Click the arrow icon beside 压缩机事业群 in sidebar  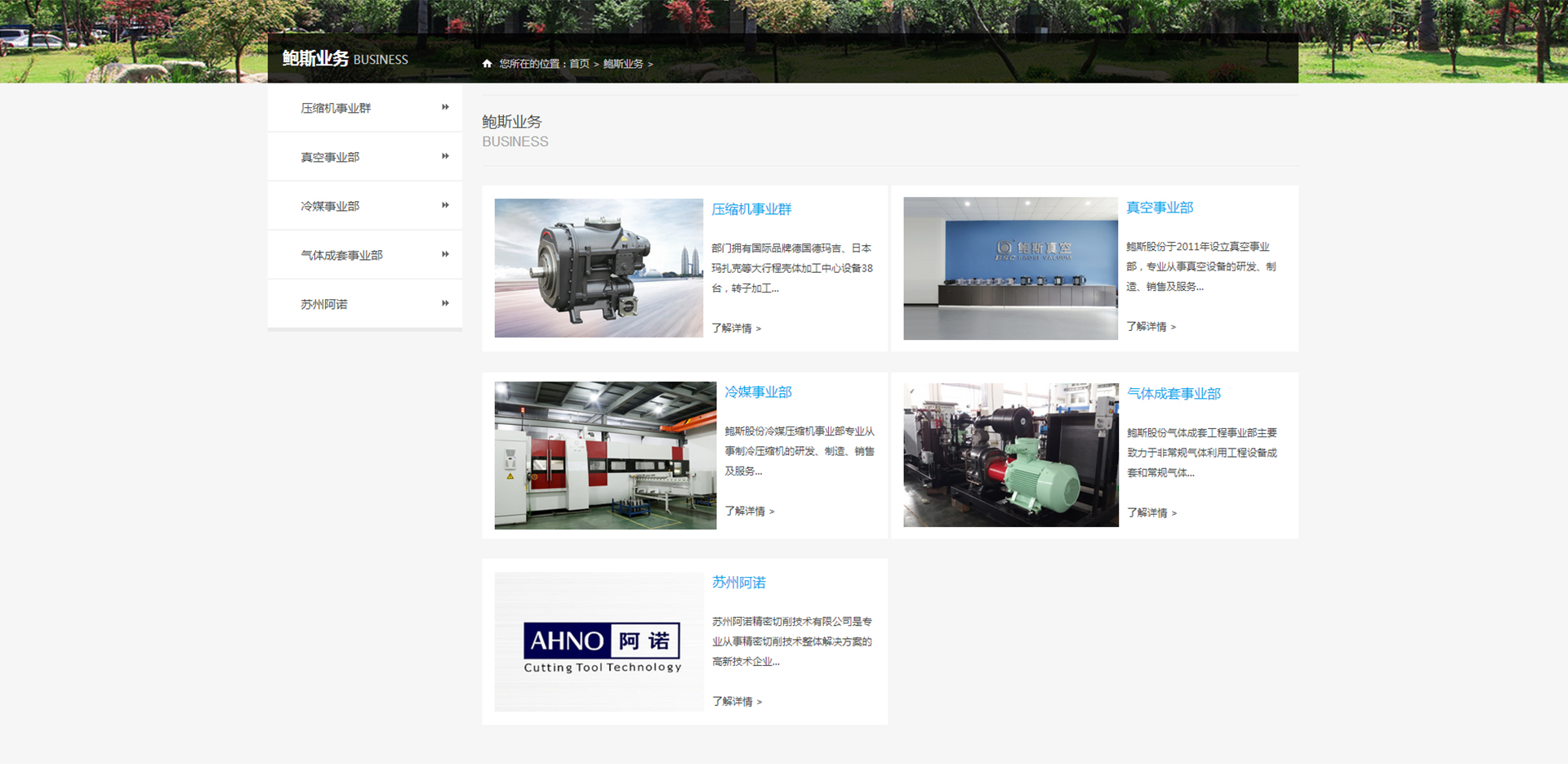pyautogui.click(x=445, y=107)
